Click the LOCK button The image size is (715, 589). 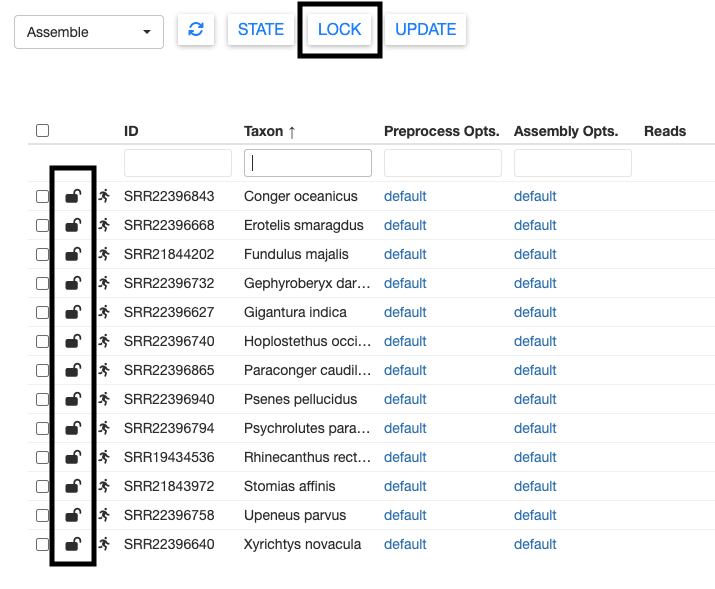coord(339,30)
